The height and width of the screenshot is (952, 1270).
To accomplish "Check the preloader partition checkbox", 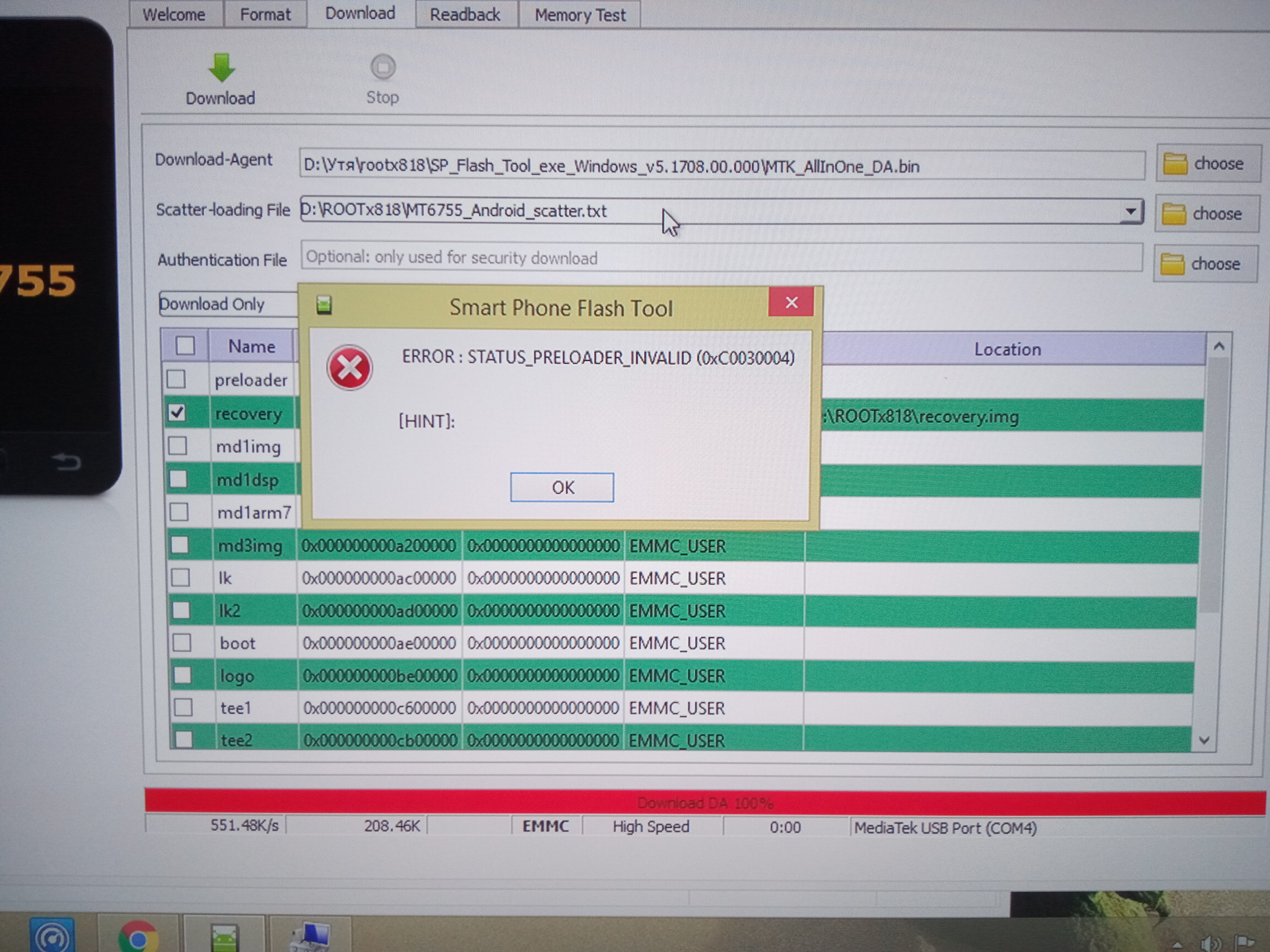I will [x=176, y=379].
